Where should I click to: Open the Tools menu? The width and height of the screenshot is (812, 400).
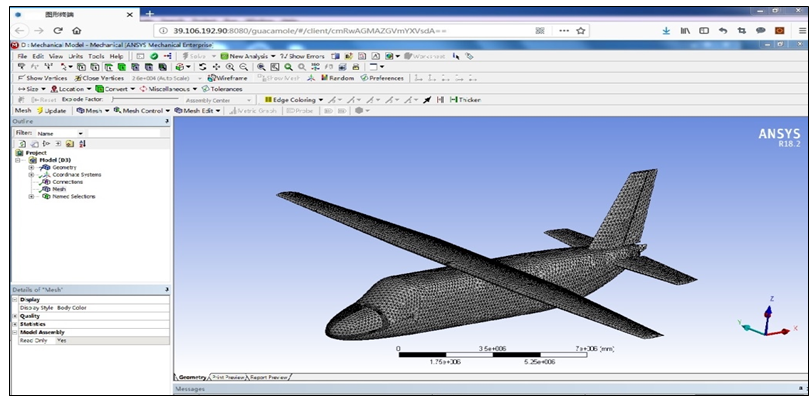coord(96,56)
